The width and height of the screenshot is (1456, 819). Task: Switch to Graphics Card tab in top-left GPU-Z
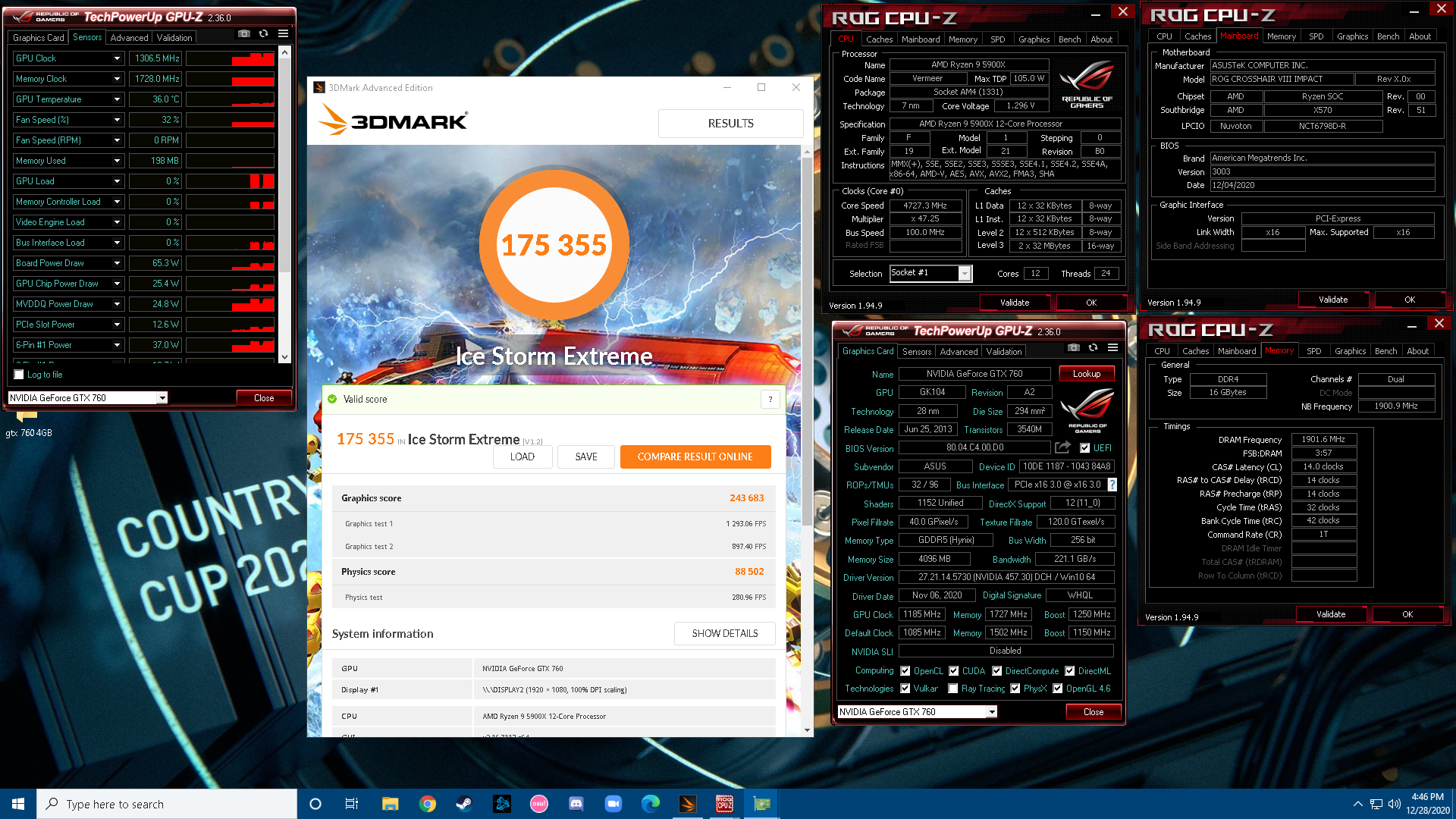(39, 38)
